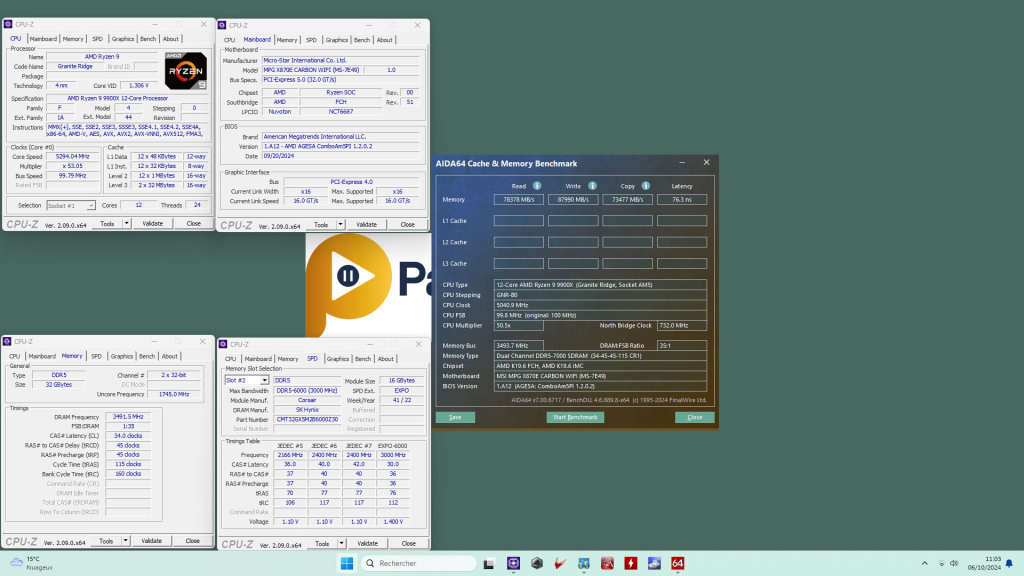This screenshot has height=576, width=1024.
Task: Switch to the Graphics tab in CPU-Z
Action: click(x=121, y=38)
